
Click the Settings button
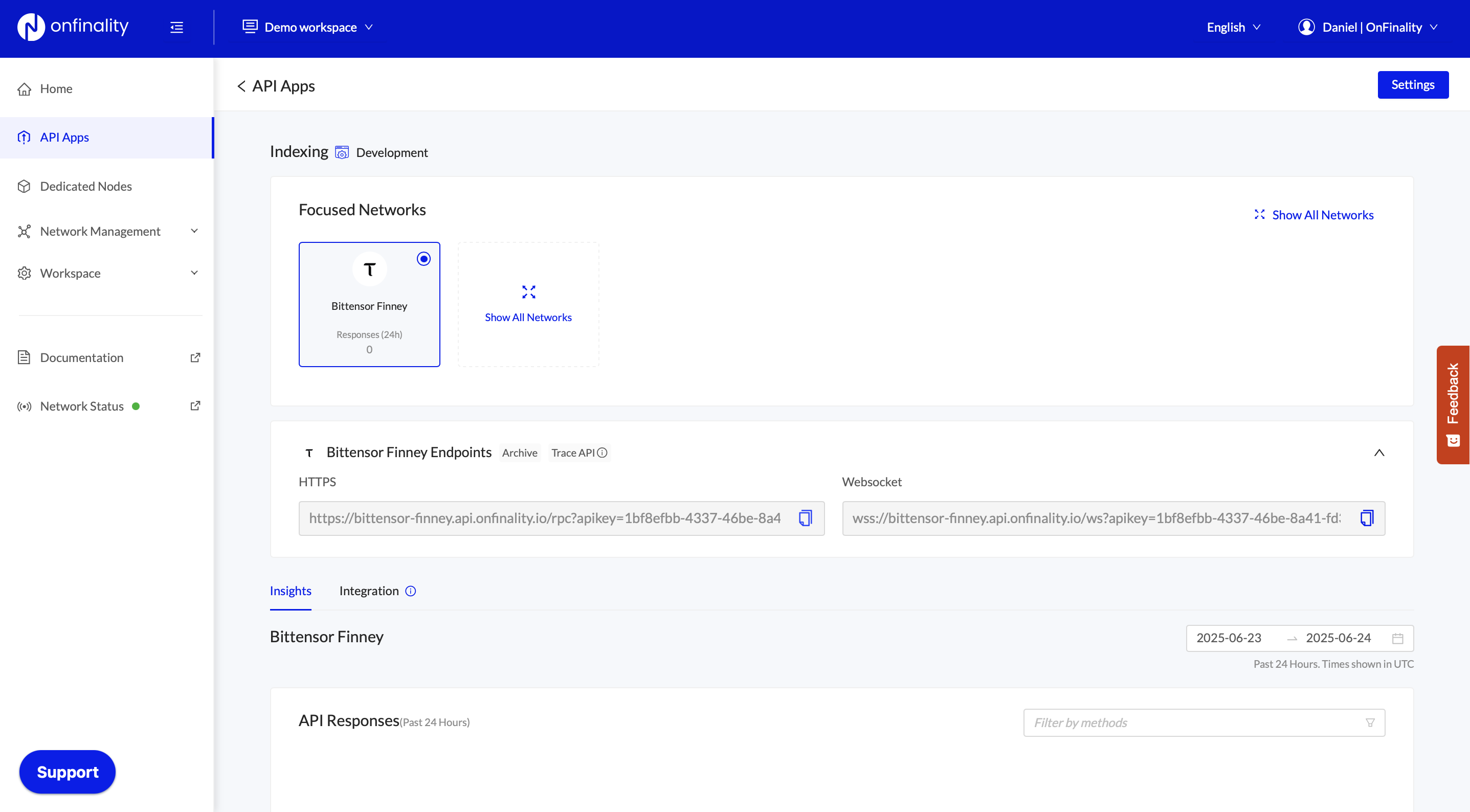[1413, 84]
